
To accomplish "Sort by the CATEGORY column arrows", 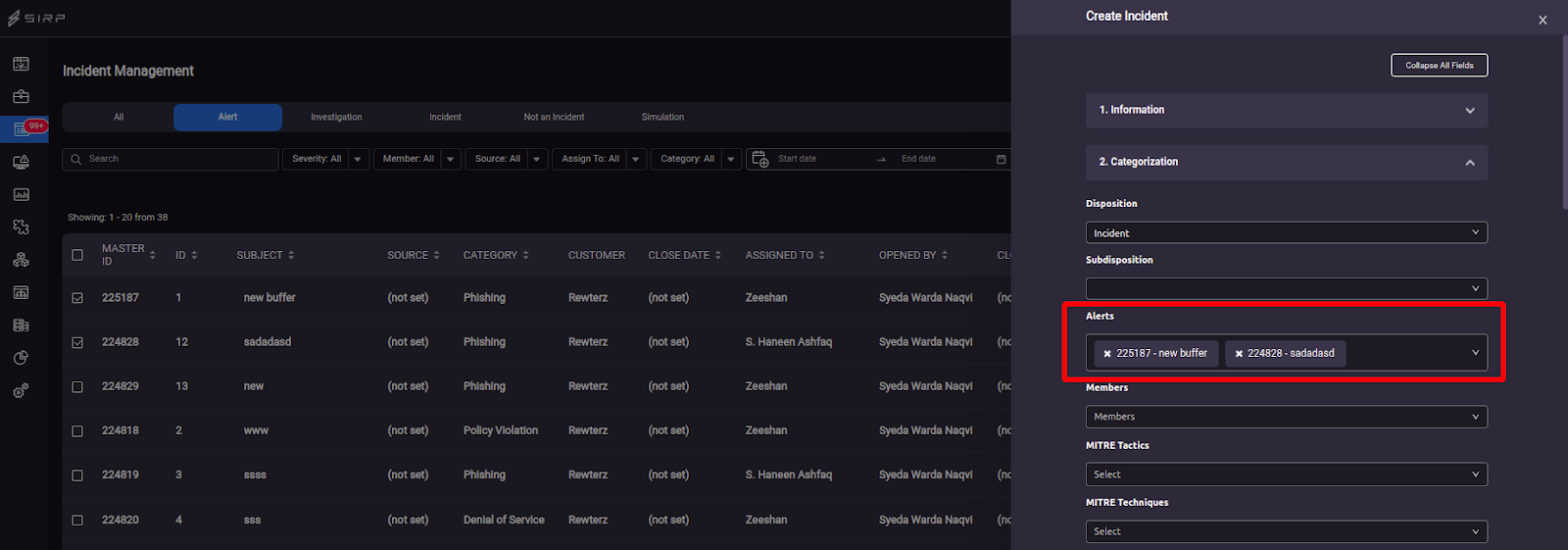I will coord(525,255).
